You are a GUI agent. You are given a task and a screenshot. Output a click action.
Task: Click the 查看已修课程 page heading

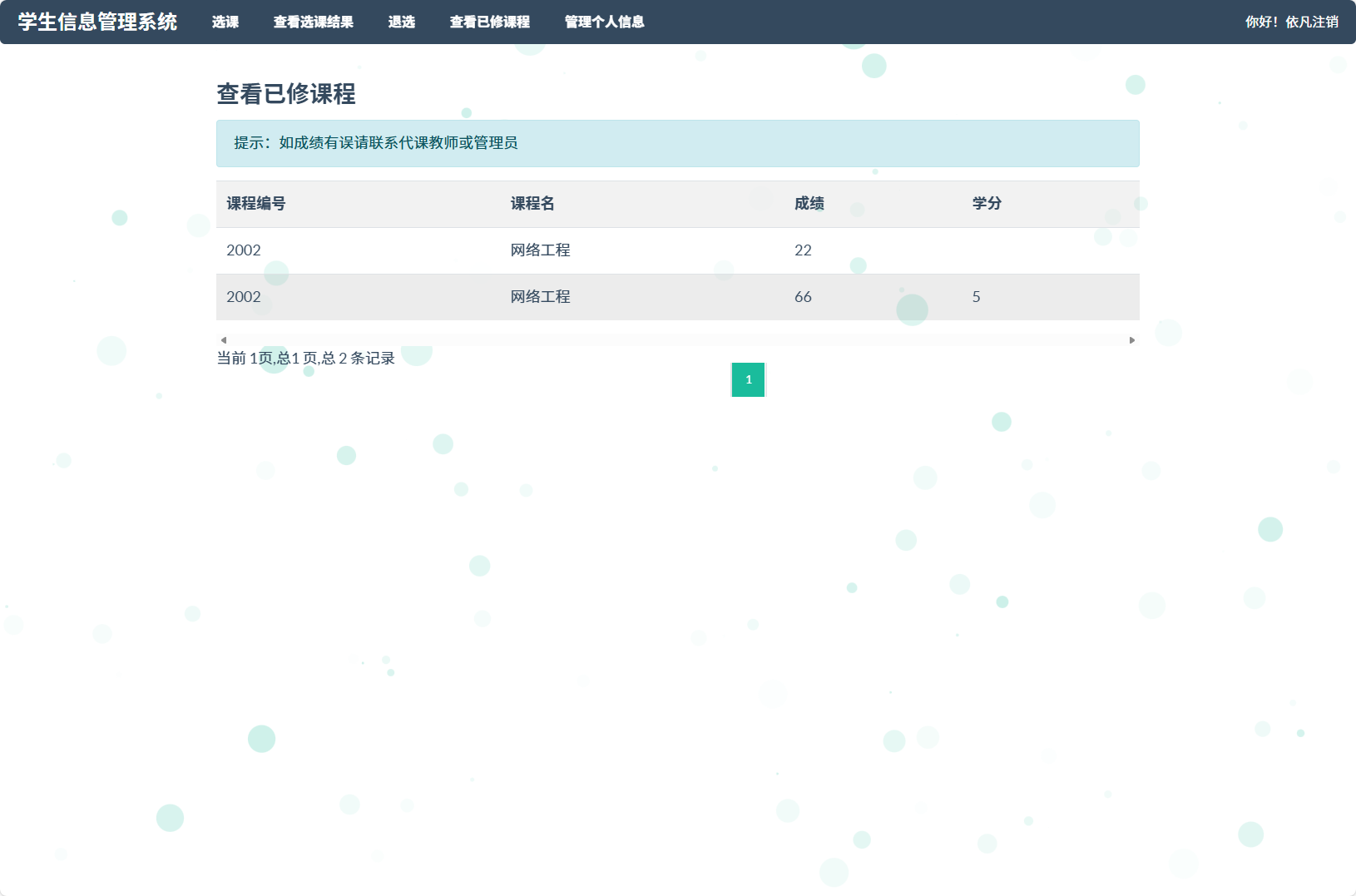click(287, 95)
